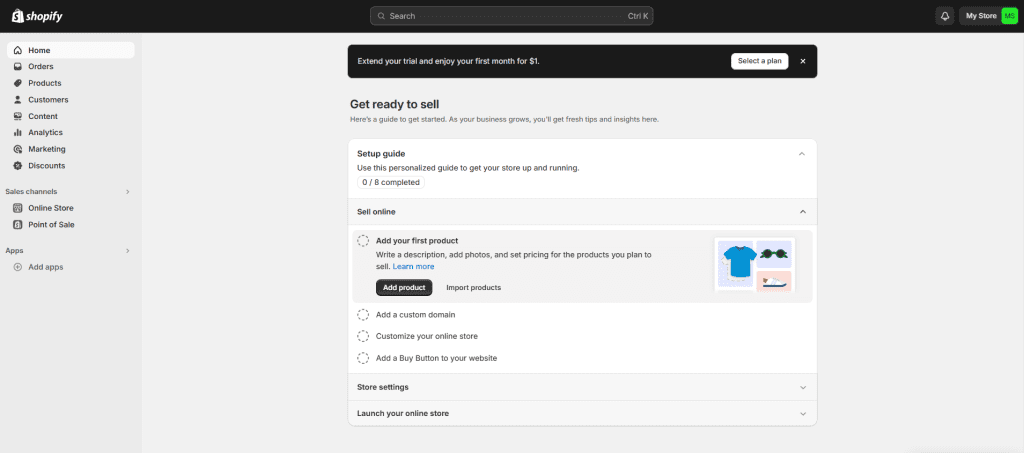Click the Online Store storefront icon
Image resolution: width=1024 pixels, height=453 pixels.
tap(18, 208)
